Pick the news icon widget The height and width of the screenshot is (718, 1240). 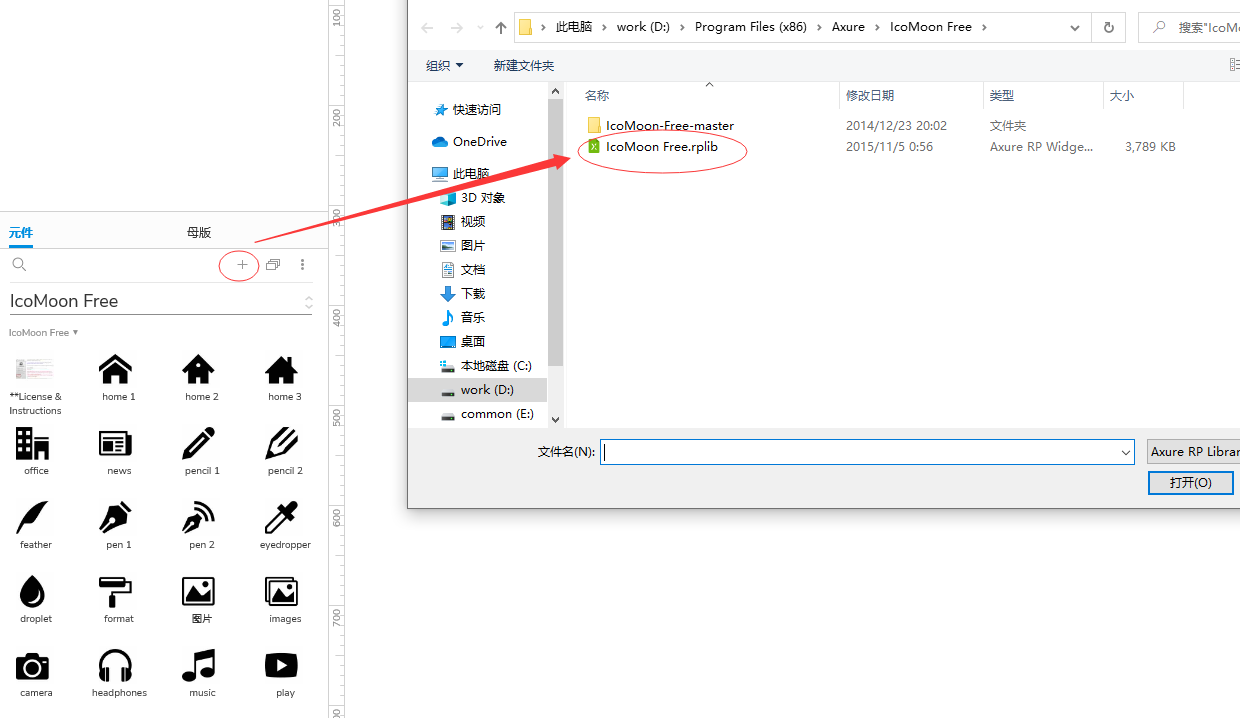coord(116,444)
